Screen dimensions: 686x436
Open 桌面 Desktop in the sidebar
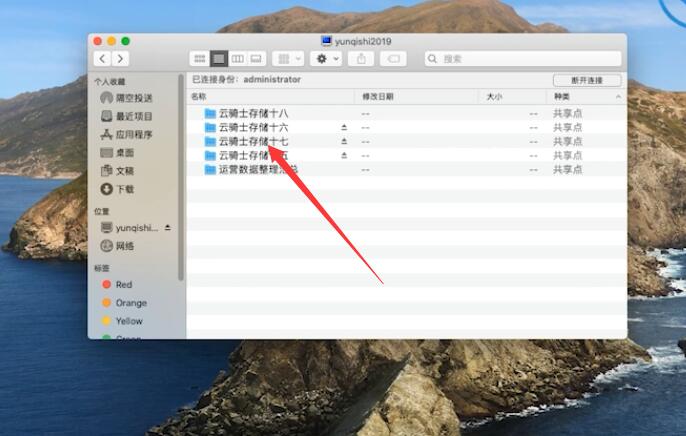[117, 153]
